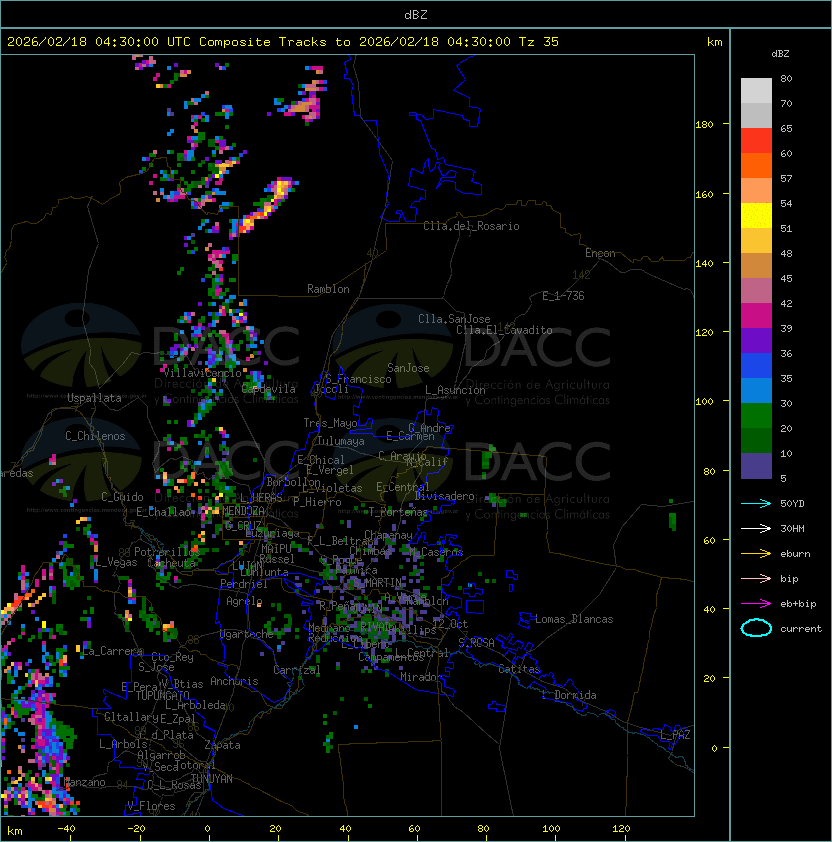This screenshot has height=842, width=832.
Task: Pick the dark orange 57-60 dBZ swatch
Action: 756,166
